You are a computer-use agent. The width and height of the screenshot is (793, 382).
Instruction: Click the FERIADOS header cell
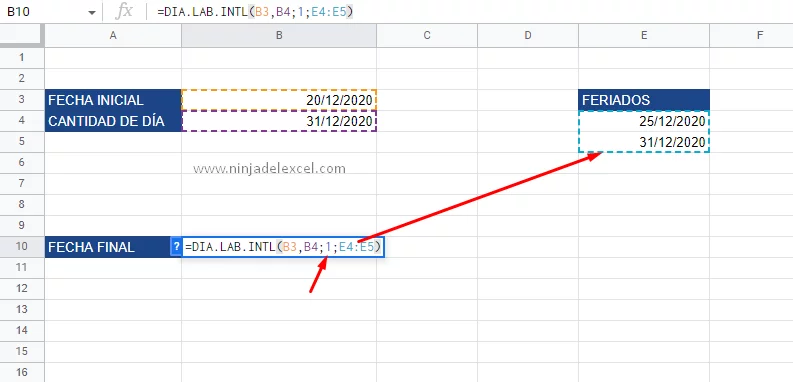644,100
